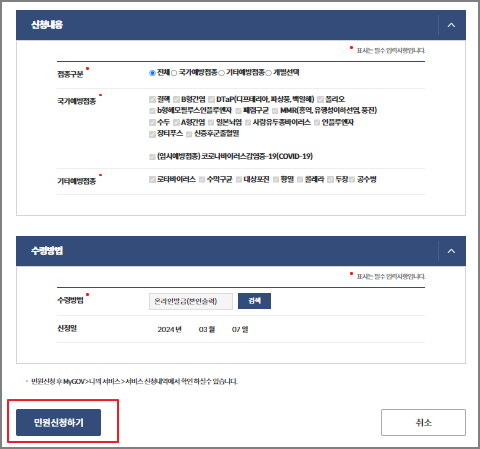
Task: Toggle the 결핵 checkbox
Action: tap(152, 99)
